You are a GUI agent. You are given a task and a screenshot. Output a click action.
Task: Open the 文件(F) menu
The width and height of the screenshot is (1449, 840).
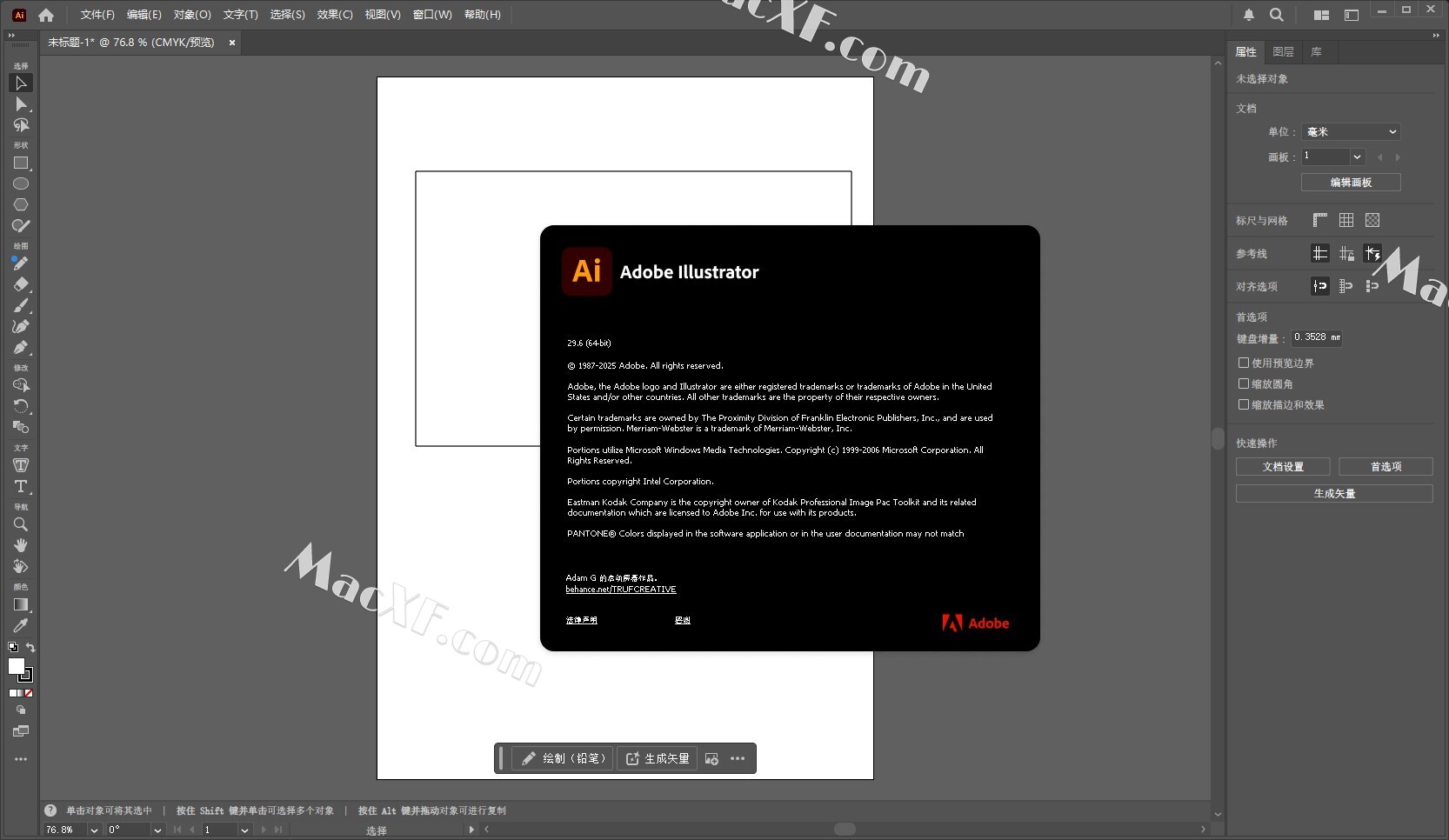[x=97, y=15]
